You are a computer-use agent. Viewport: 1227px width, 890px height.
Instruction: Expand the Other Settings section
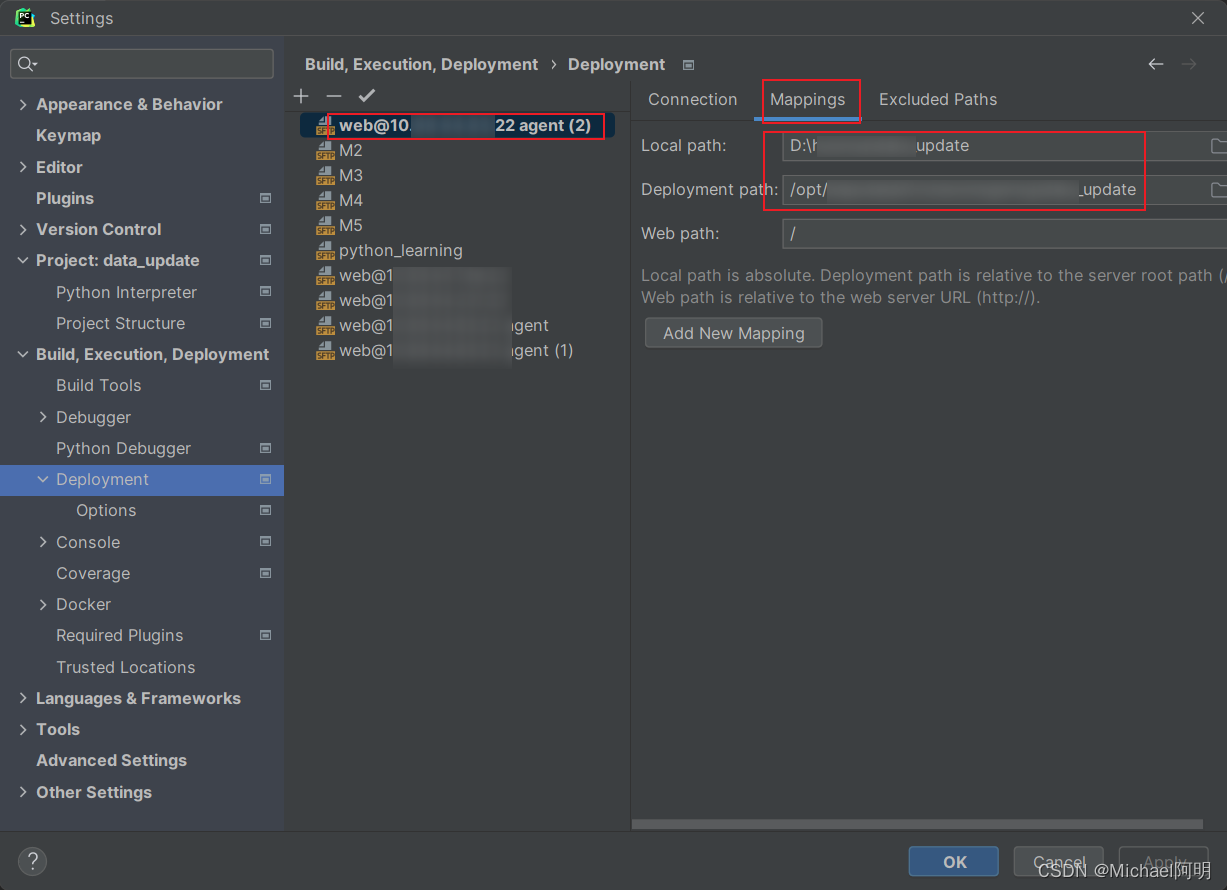coord(23,792)
